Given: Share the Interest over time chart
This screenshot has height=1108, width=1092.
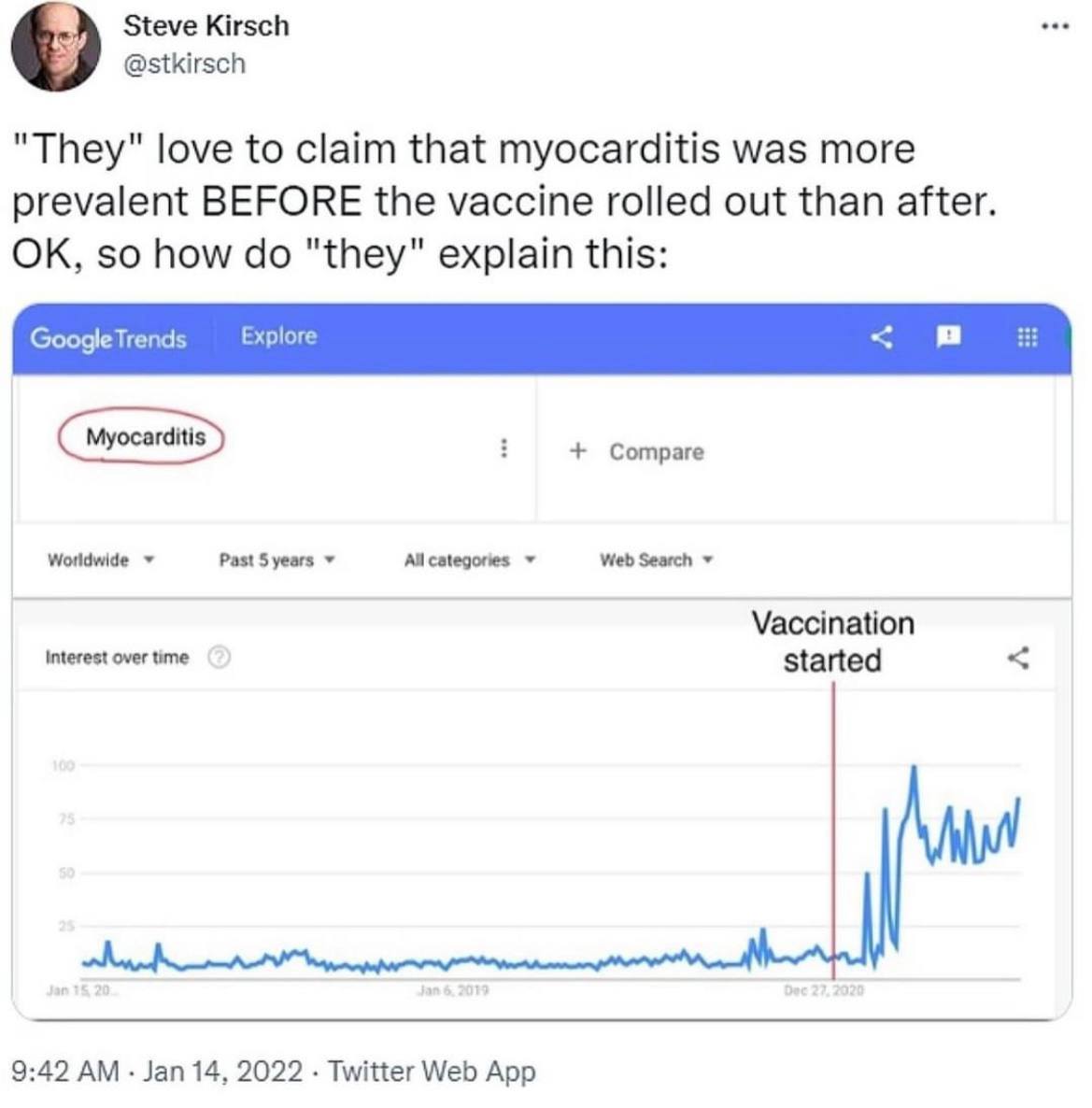Looking at the screenshot, I should click(1018, 658).
